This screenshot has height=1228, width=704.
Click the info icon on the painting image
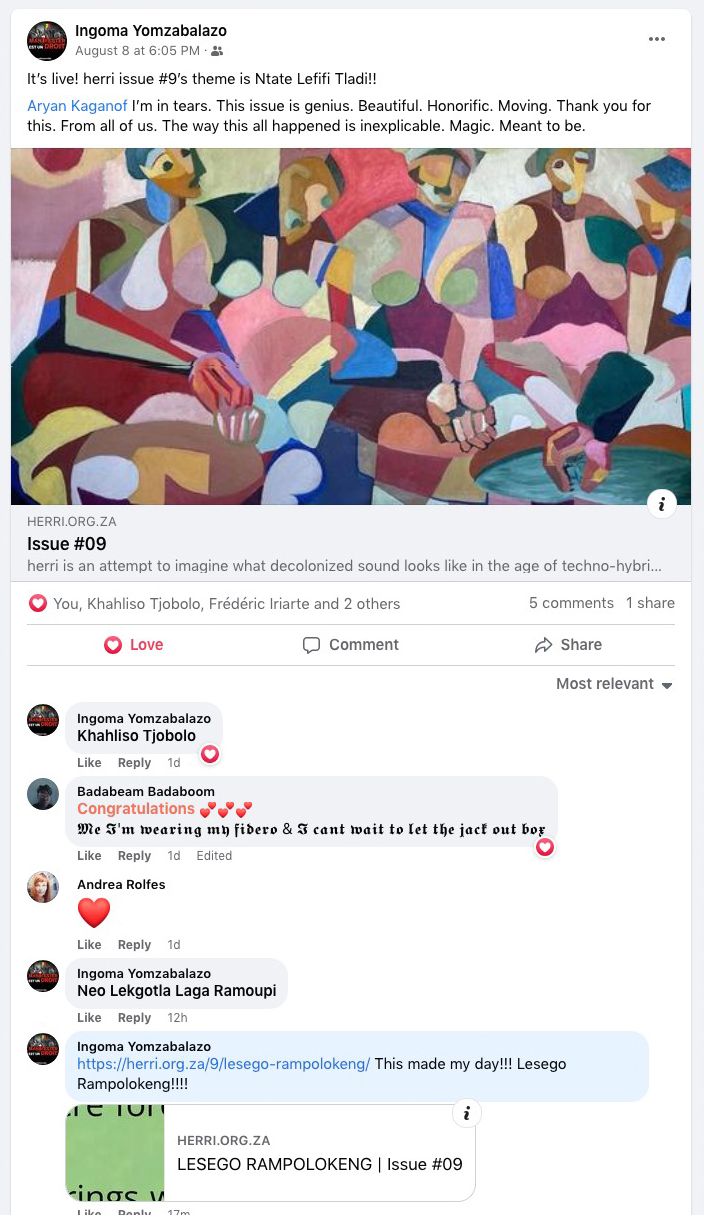(662, 503)
